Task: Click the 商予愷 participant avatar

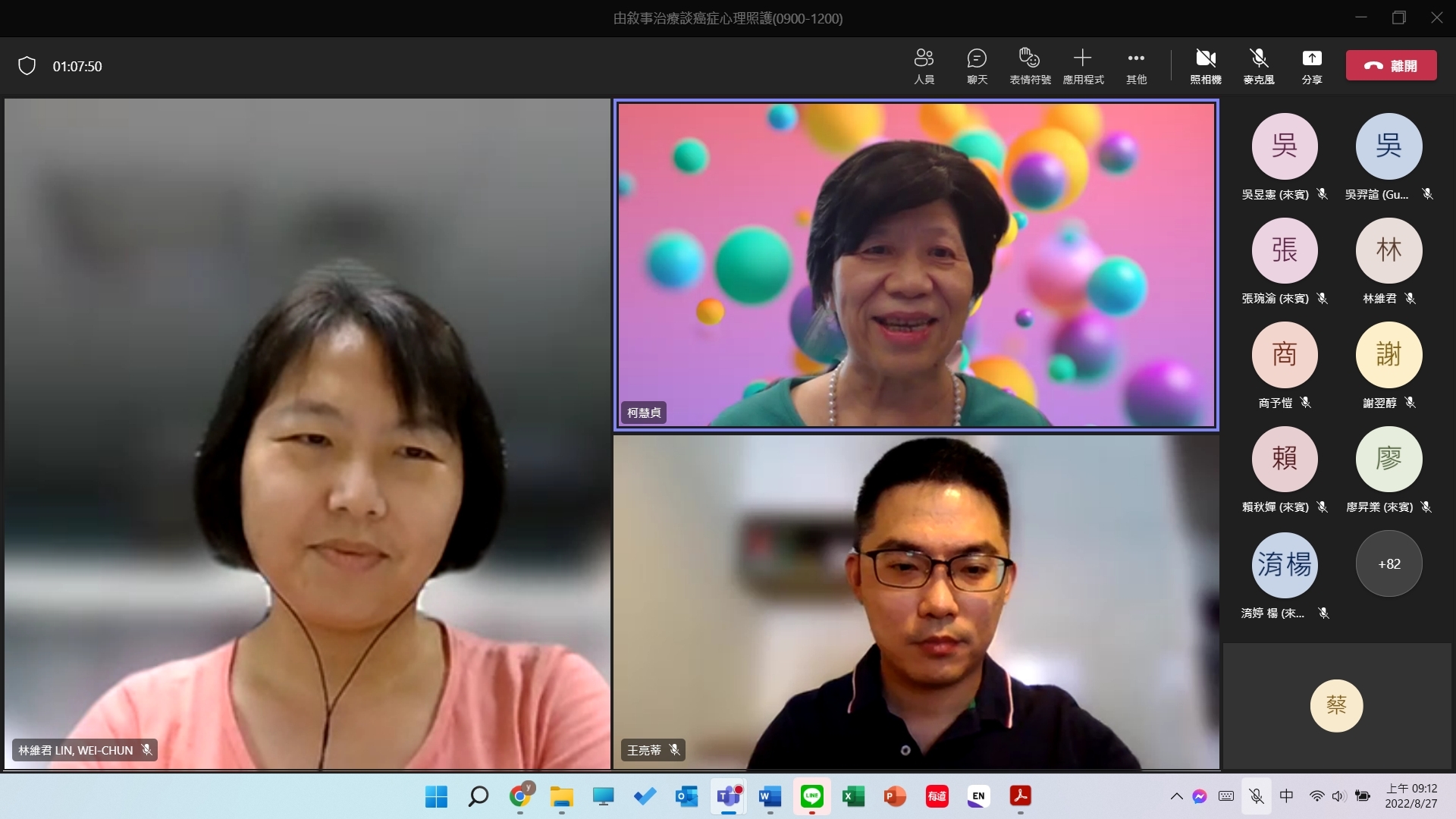Action: 1285,354
